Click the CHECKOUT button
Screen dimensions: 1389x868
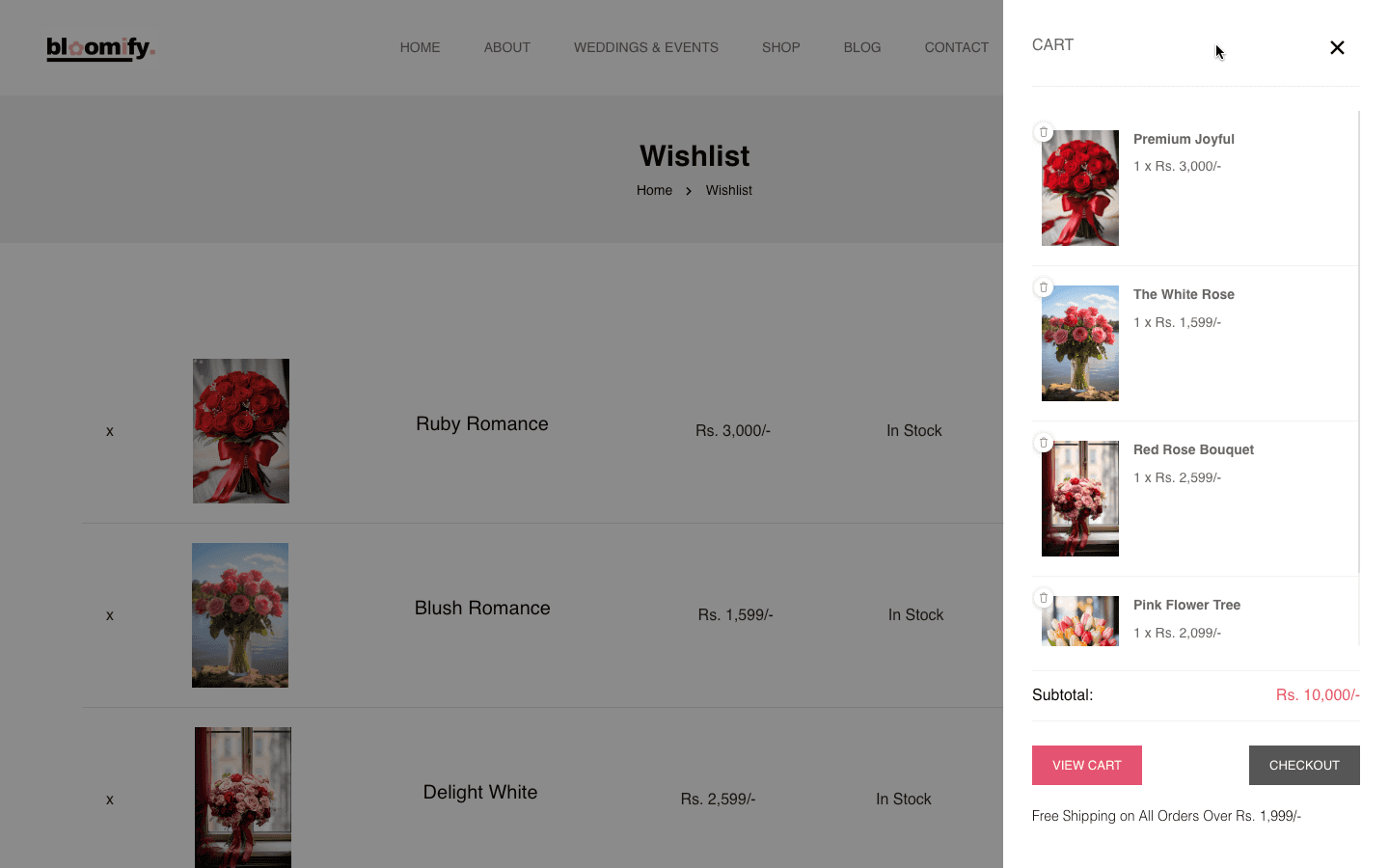click(1304, 765)
